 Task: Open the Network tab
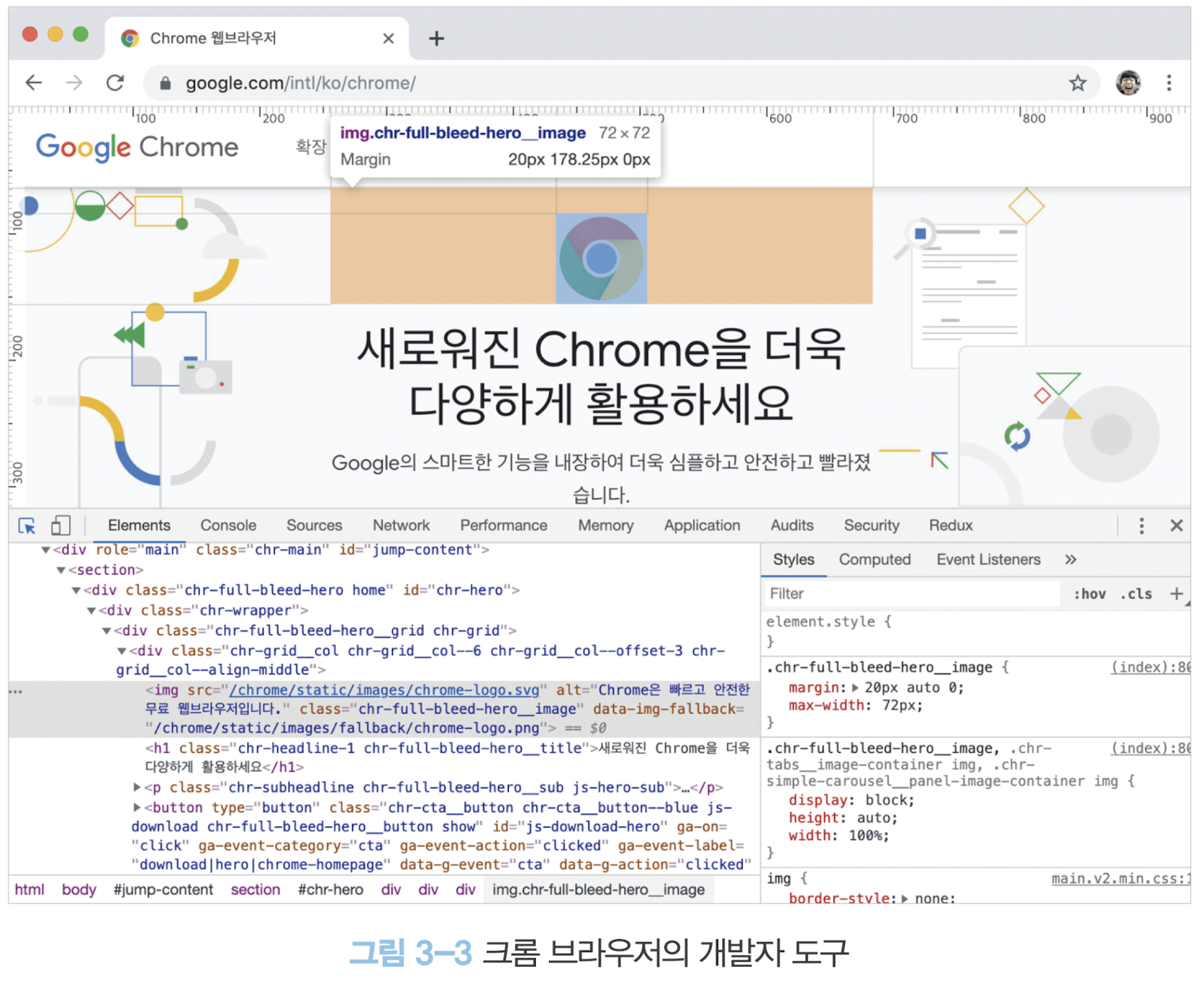tap(401, 526)
